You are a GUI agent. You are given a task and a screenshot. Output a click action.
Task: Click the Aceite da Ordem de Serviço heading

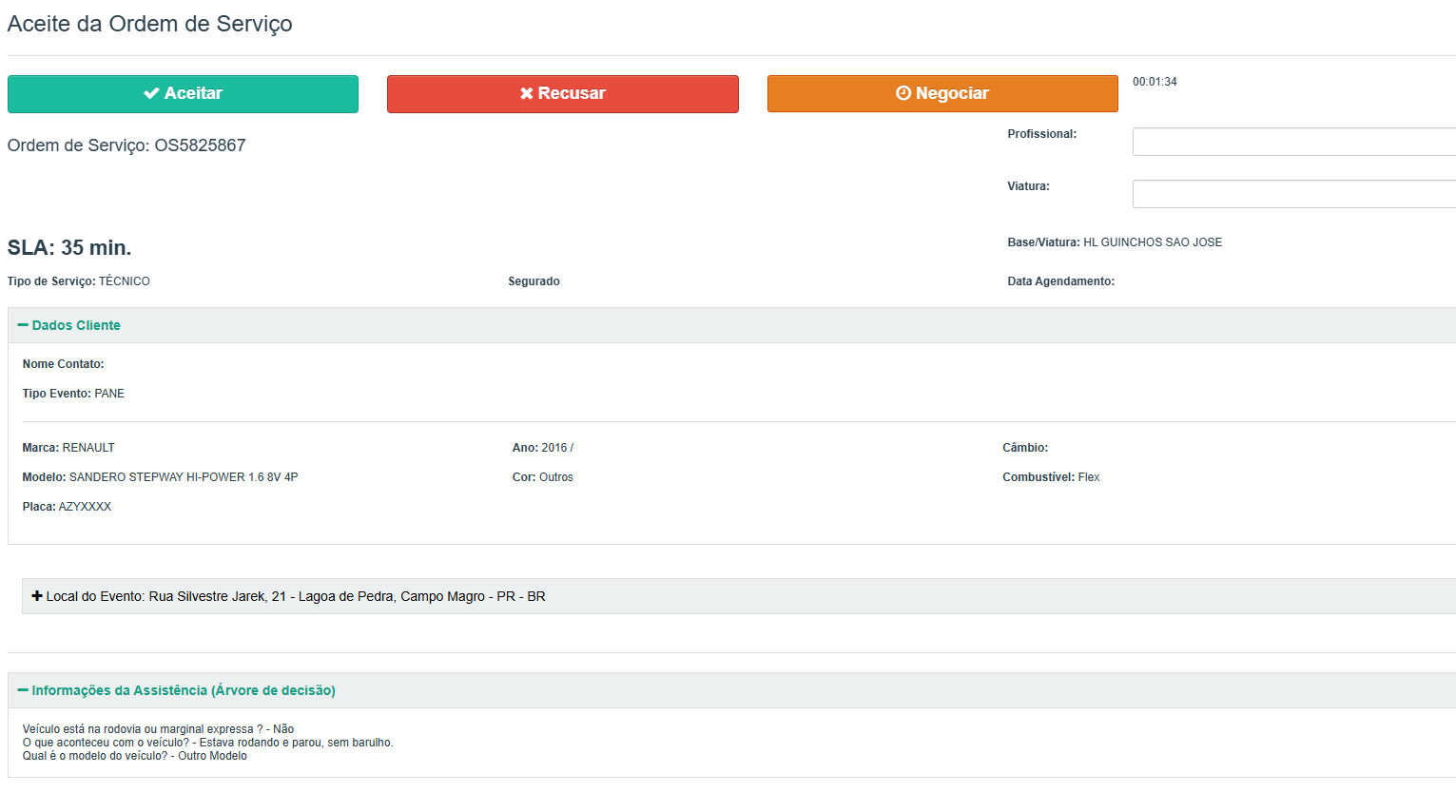pos(150,24)
